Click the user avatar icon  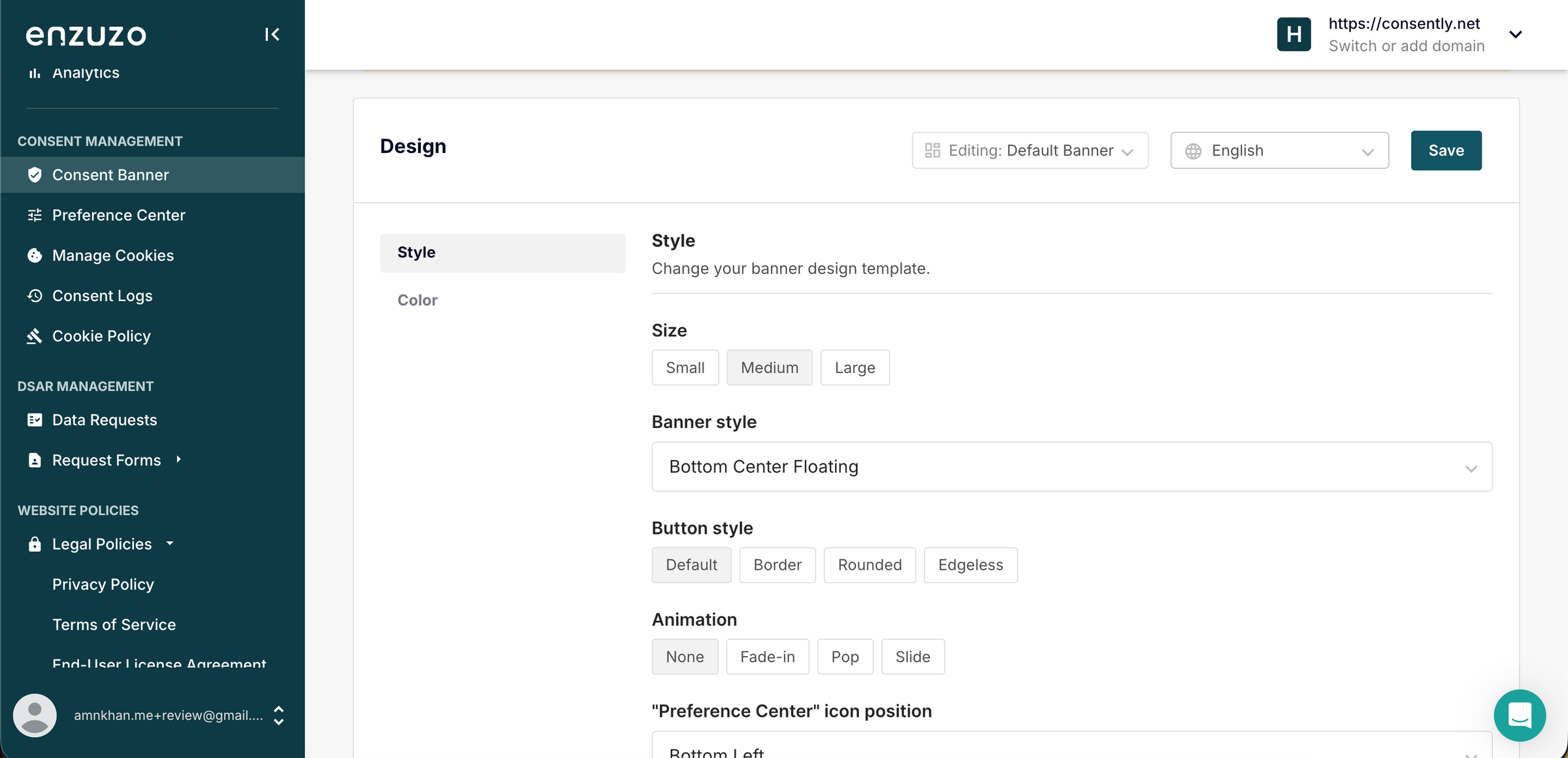tap(35, 716)
